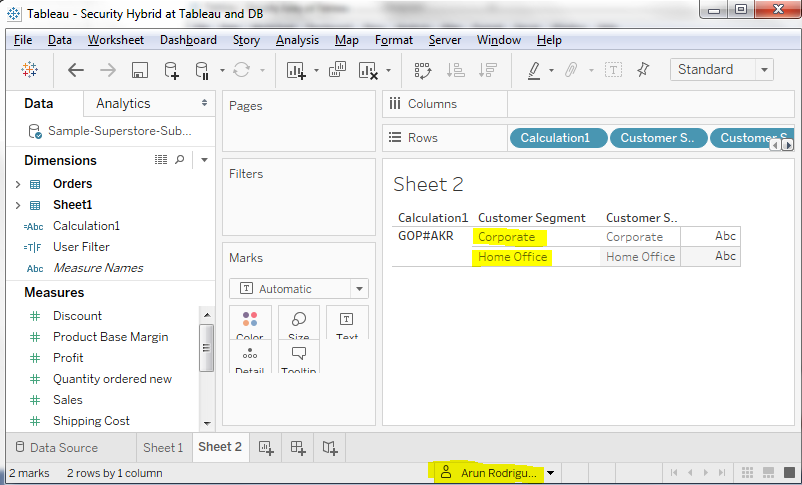Image resolution: width=802 pixels, height=485 pixels.
Task: Click the GOP#AKR row header
Action: click(426, 236)
